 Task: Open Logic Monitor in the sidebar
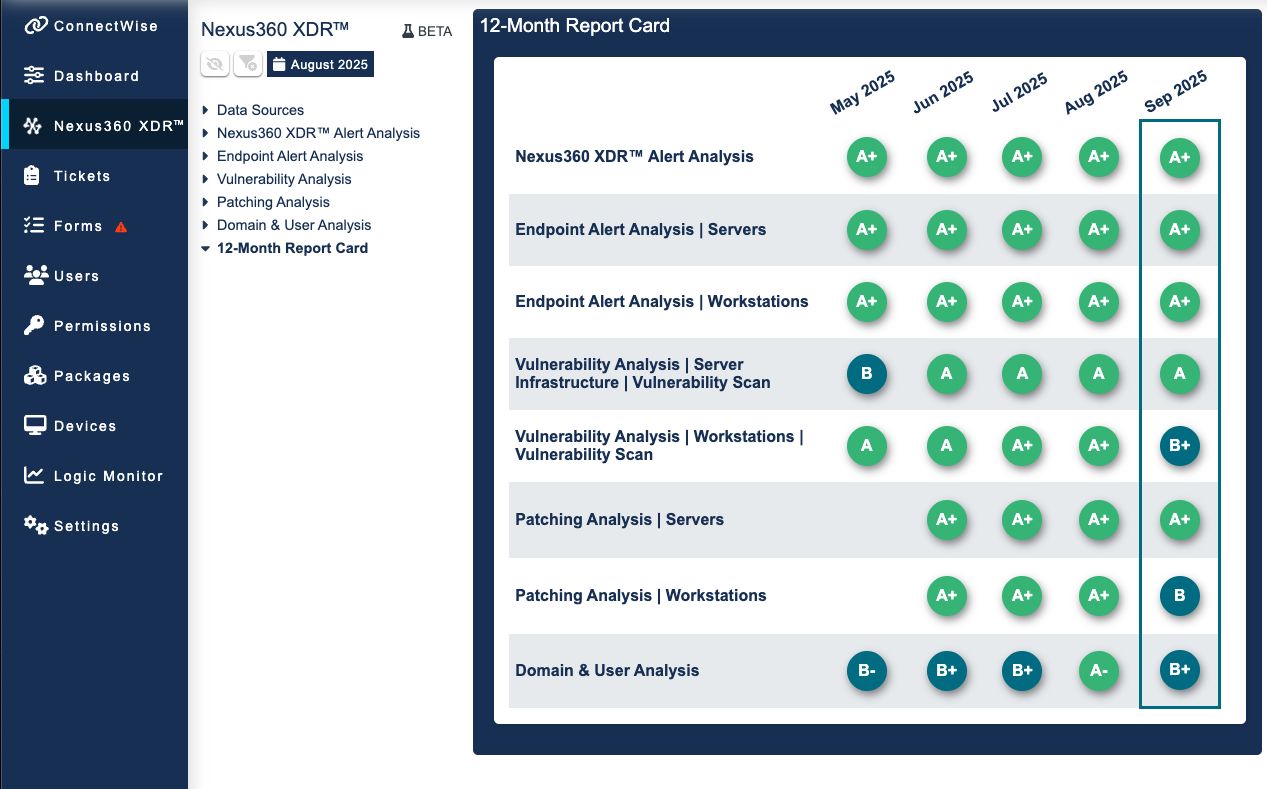[x=94, y=475]
